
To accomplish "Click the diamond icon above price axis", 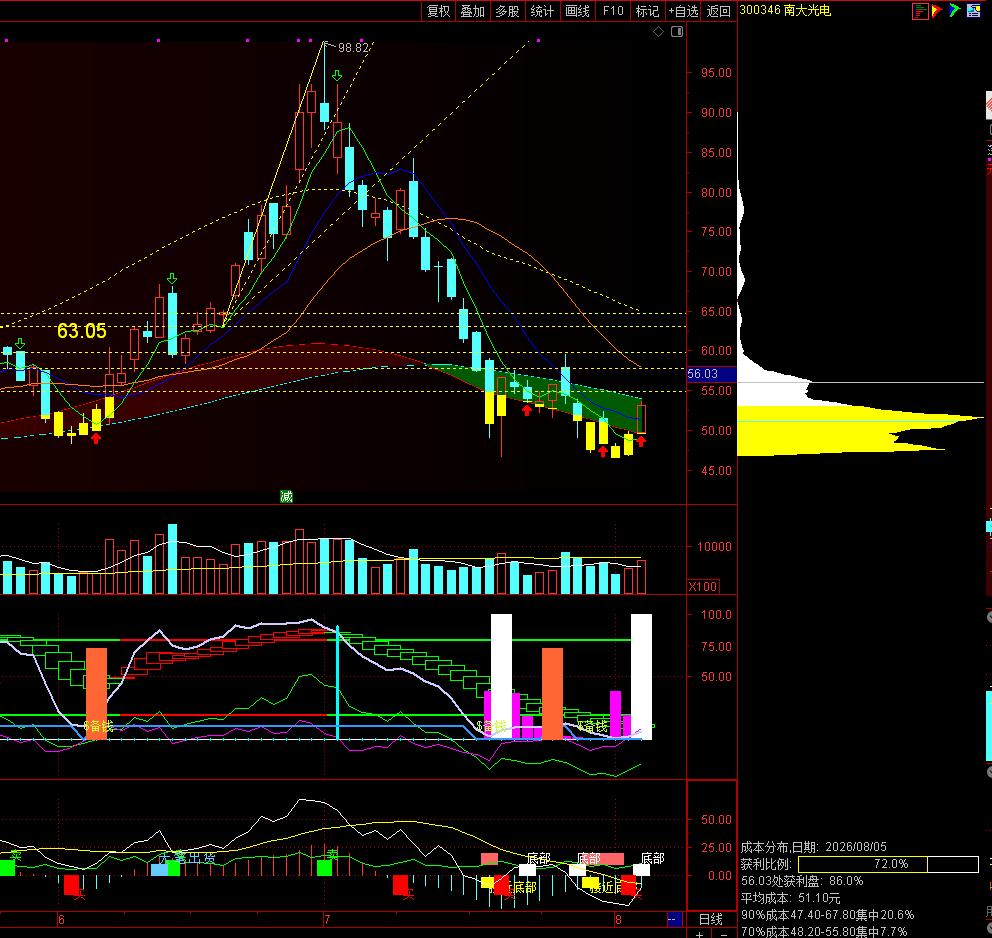I will pyautogui.click(x=659, y=32).
